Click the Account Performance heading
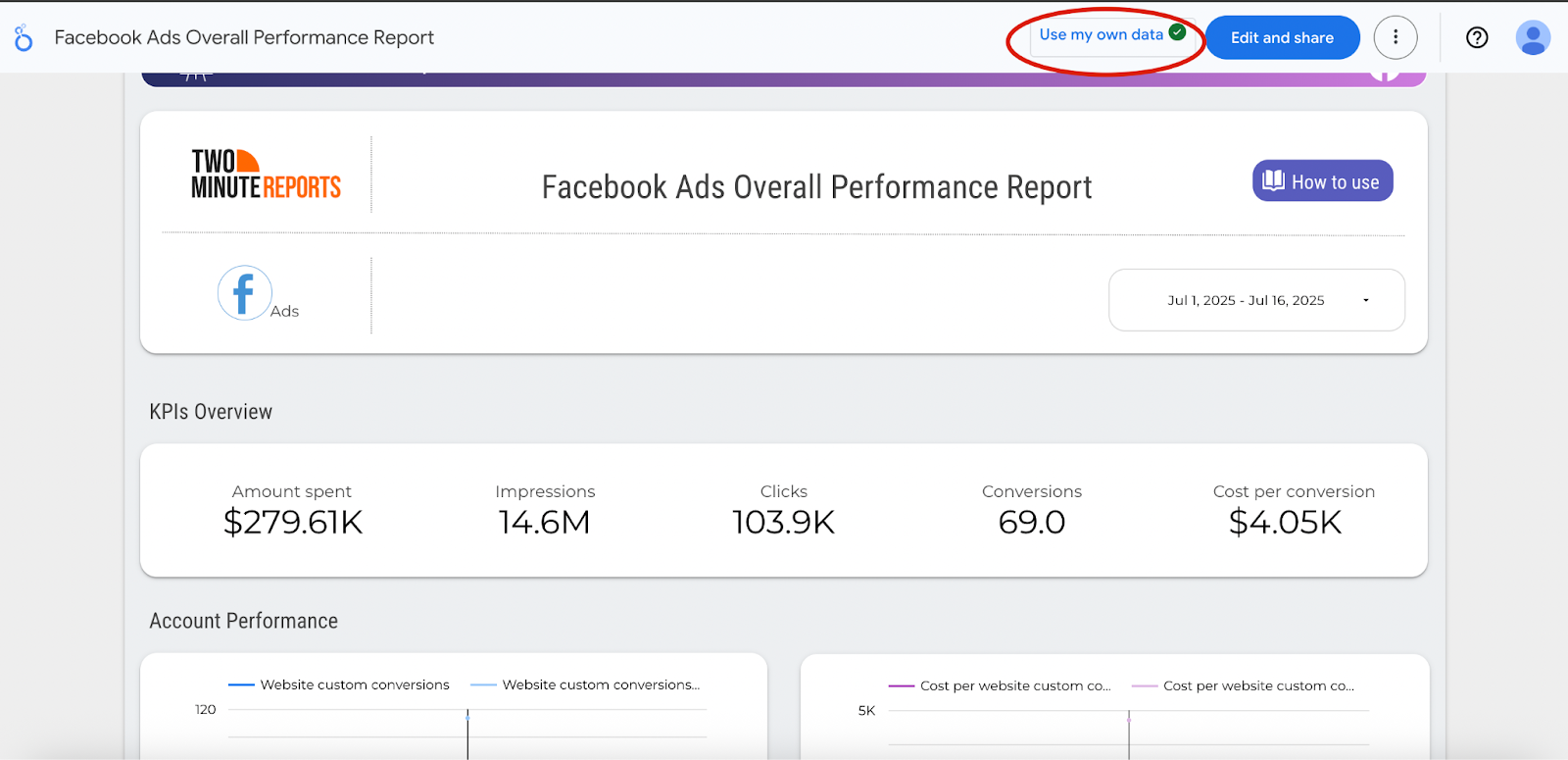 243,621
